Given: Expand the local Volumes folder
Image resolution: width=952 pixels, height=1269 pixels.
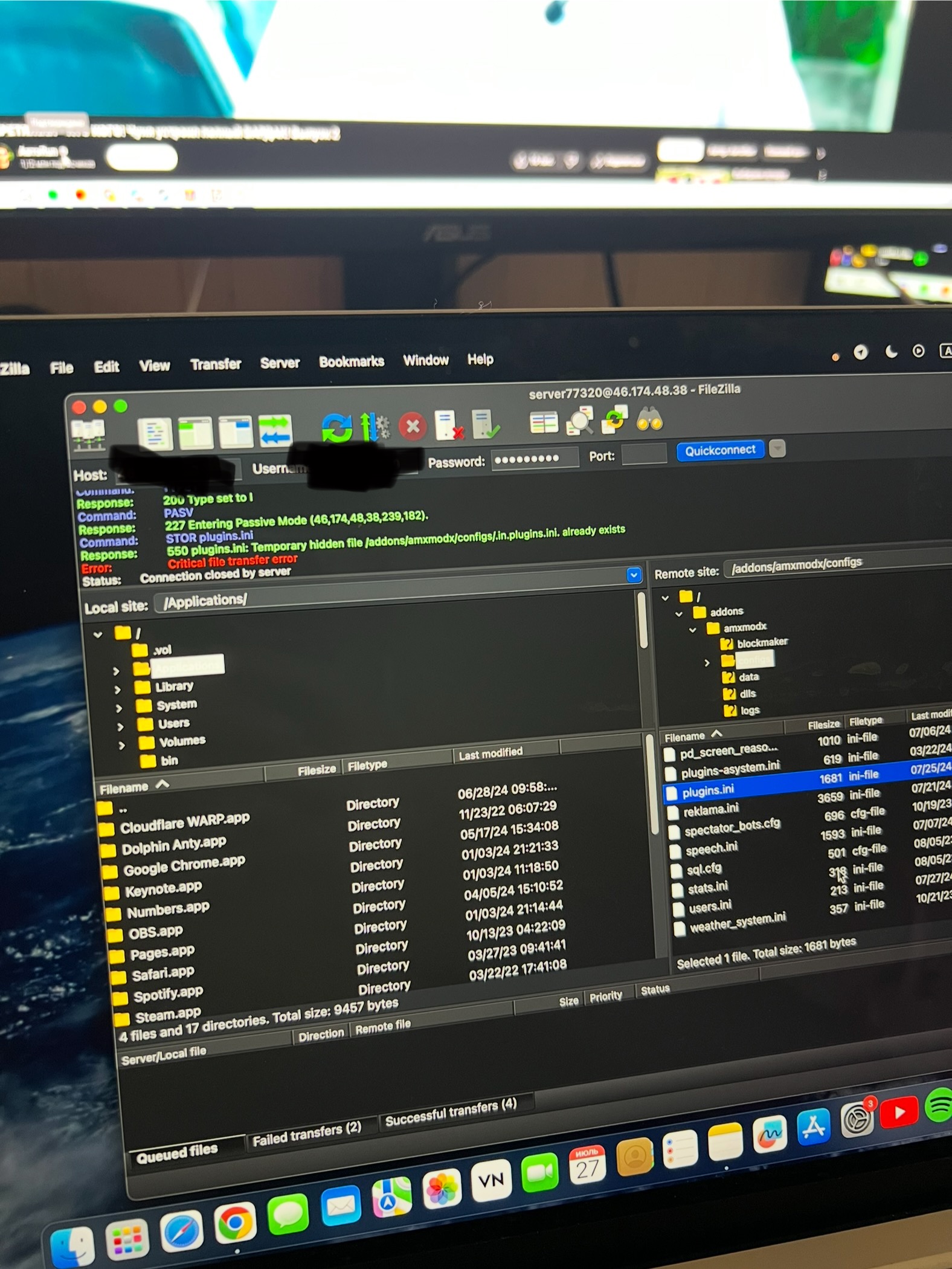Looking at the screenshot, I should tap(121, 745).
